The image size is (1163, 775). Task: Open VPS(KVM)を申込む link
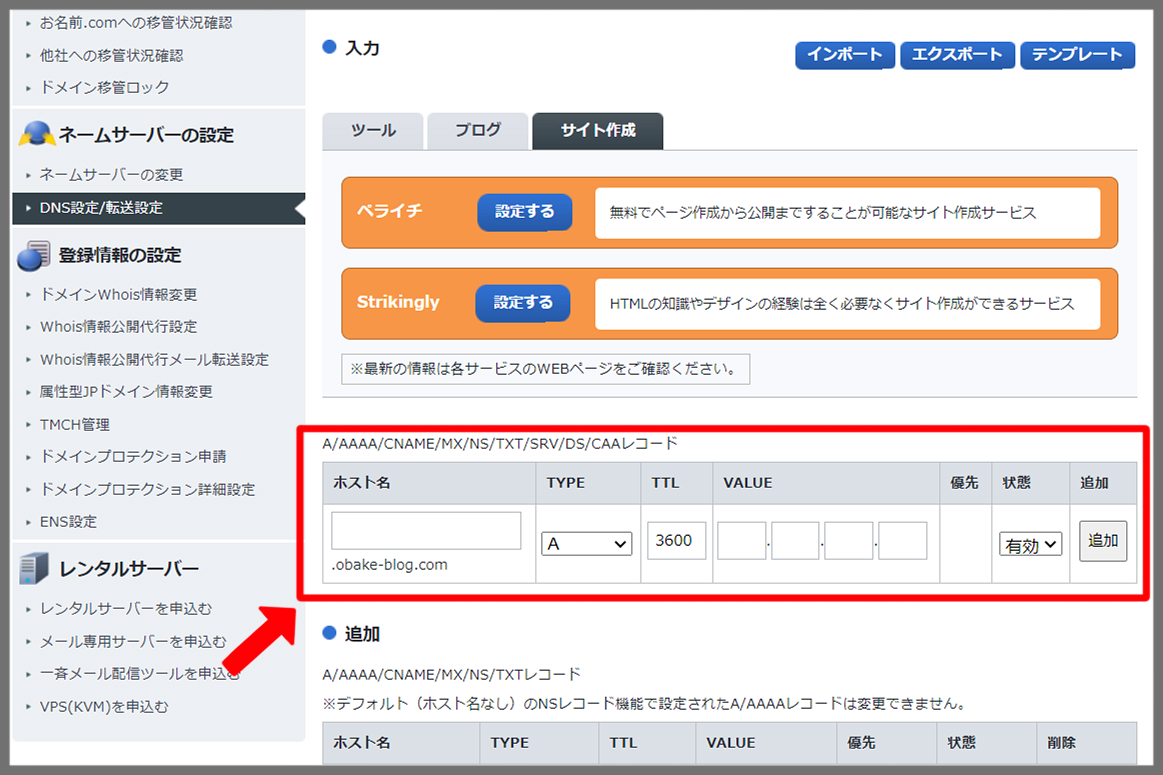(104, 707)
